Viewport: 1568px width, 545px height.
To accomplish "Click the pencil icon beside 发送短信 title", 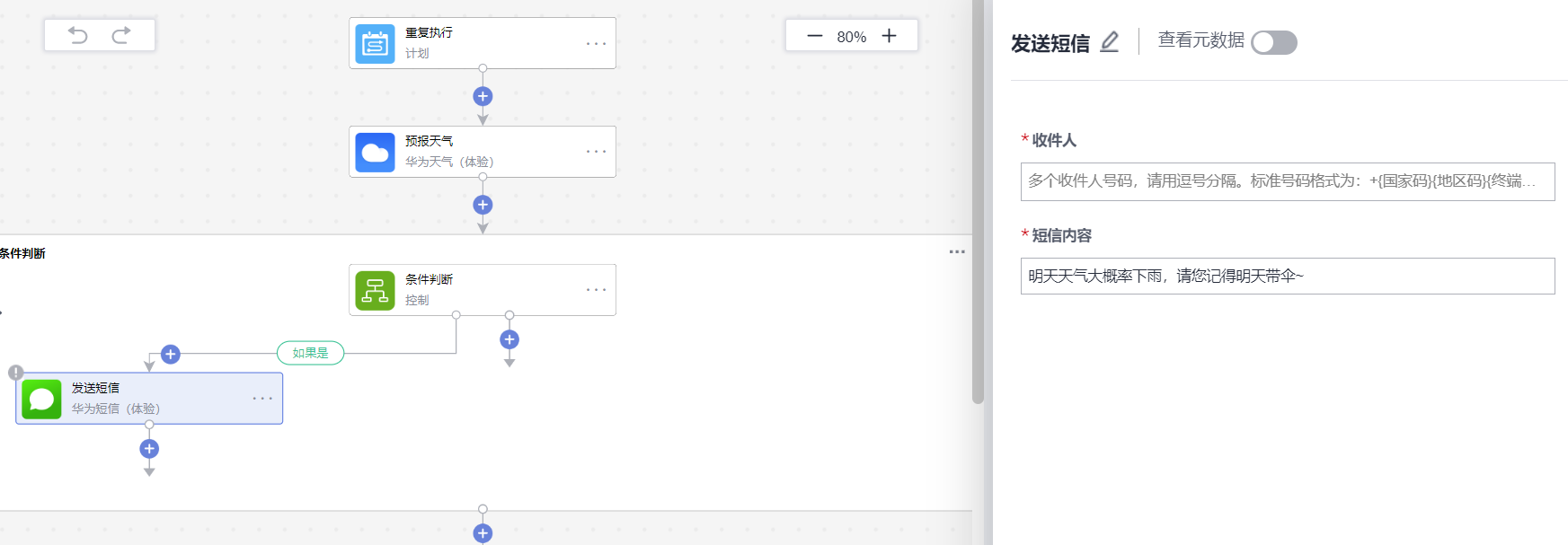I will pos(1110,42).
